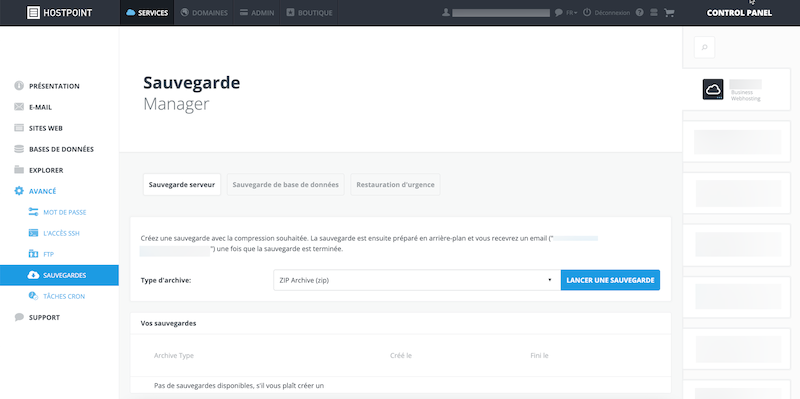Open the Admin menu
The height and width of the screenshot is (399, 800).
click(x=257, y=13)
